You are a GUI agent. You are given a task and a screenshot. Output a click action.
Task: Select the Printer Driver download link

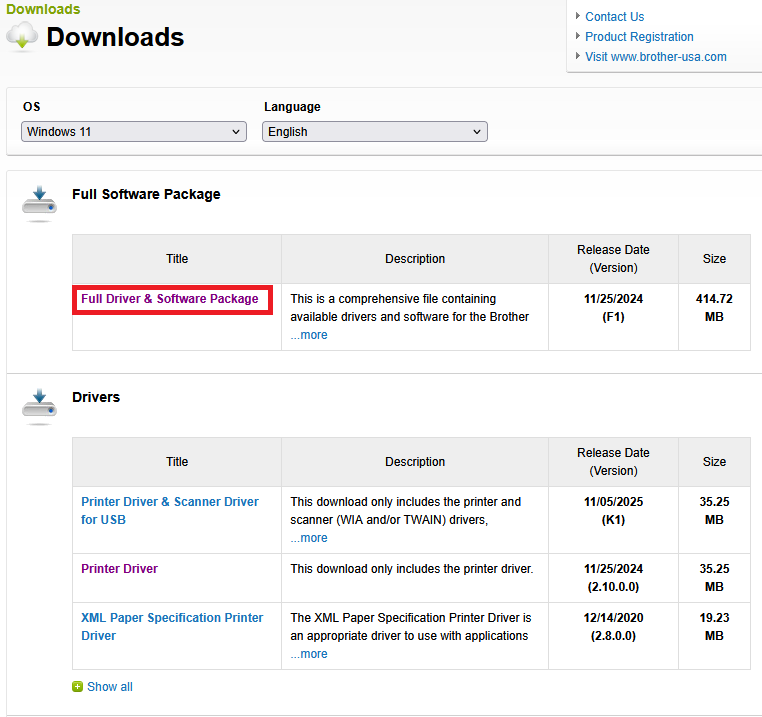[x=120, y=569]
